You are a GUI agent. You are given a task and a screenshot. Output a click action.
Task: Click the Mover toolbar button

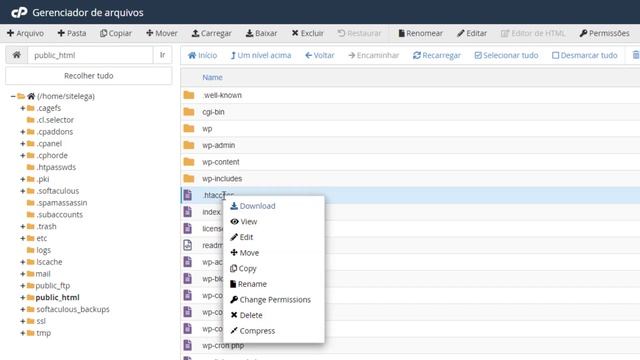(162, 33)
